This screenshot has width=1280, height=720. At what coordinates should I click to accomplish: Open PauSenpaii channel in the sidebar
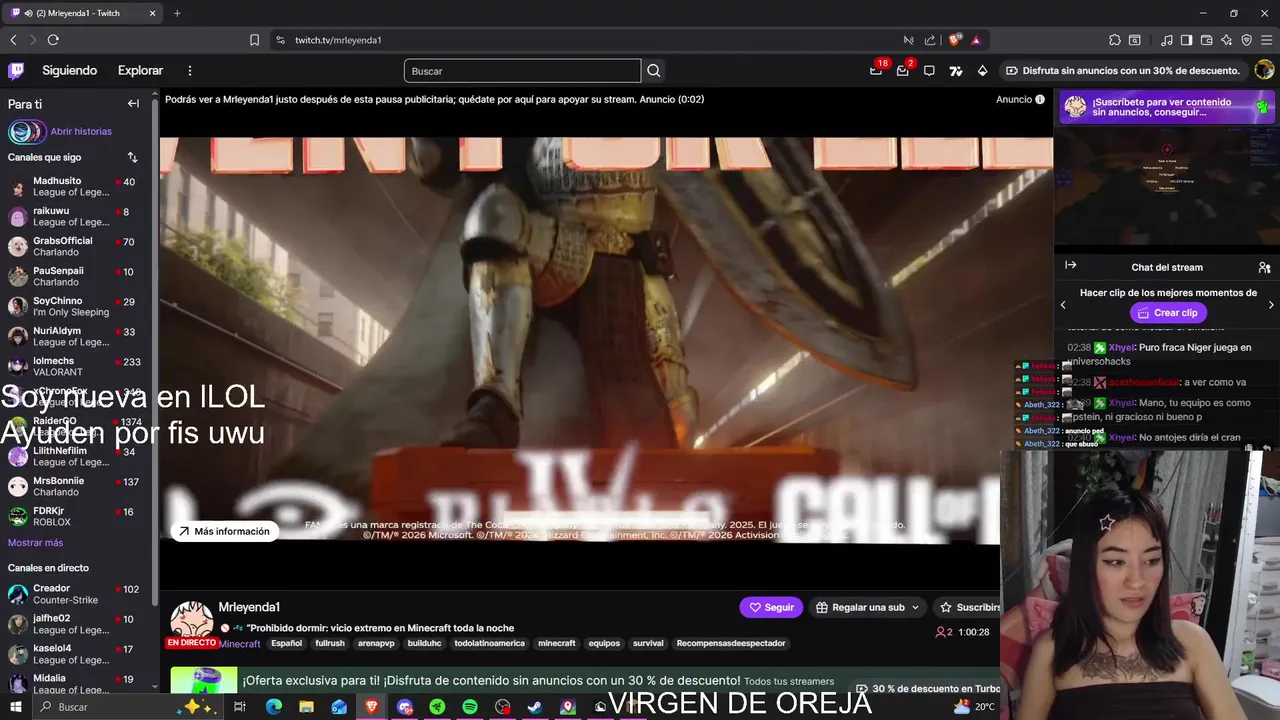pyautogui.click(x=75, y=276)
